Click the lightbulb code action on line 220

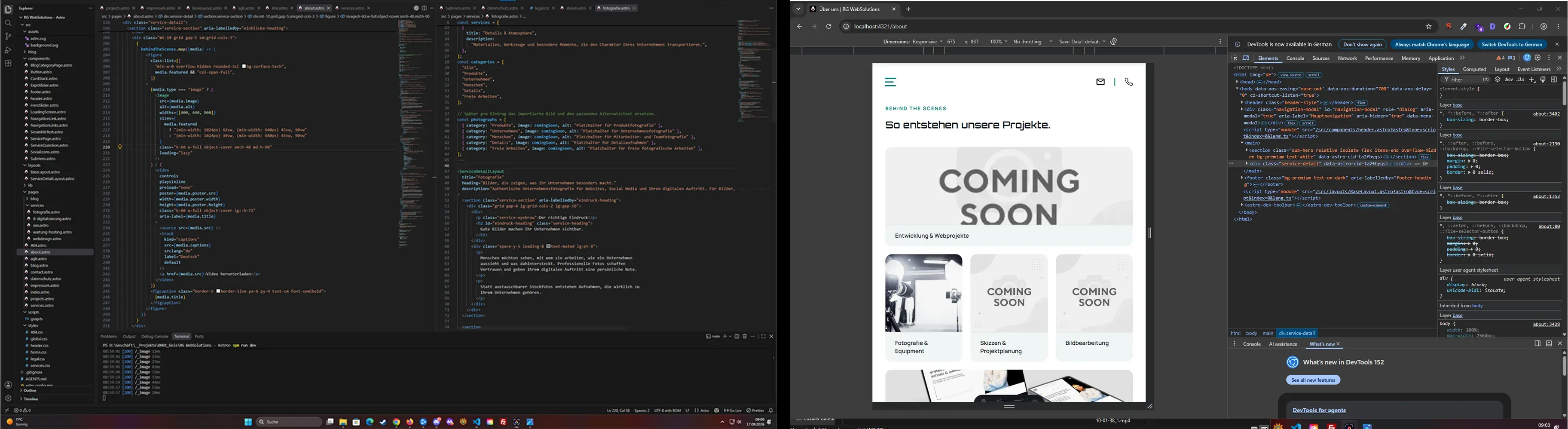pos(120,147)
